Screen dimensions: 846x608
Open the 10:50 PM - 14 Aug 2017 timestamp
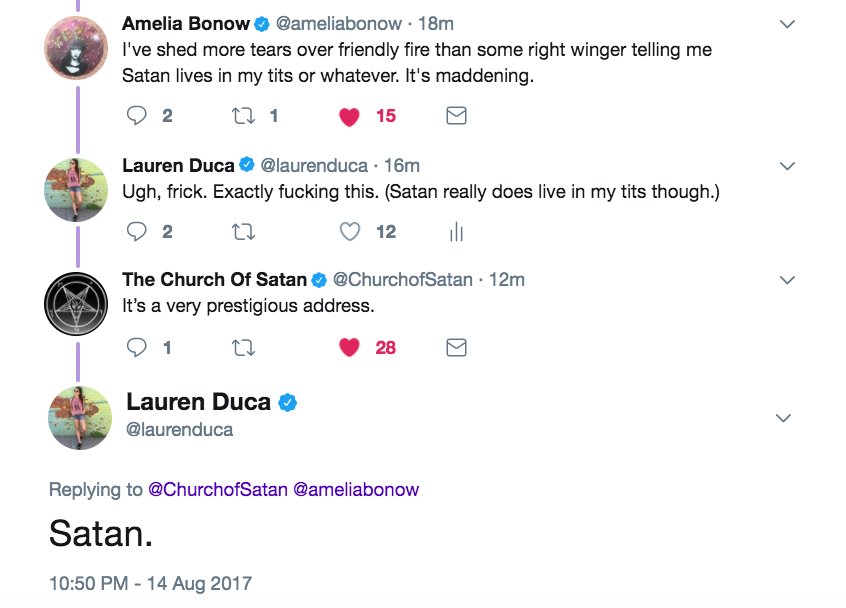point(151,582)
